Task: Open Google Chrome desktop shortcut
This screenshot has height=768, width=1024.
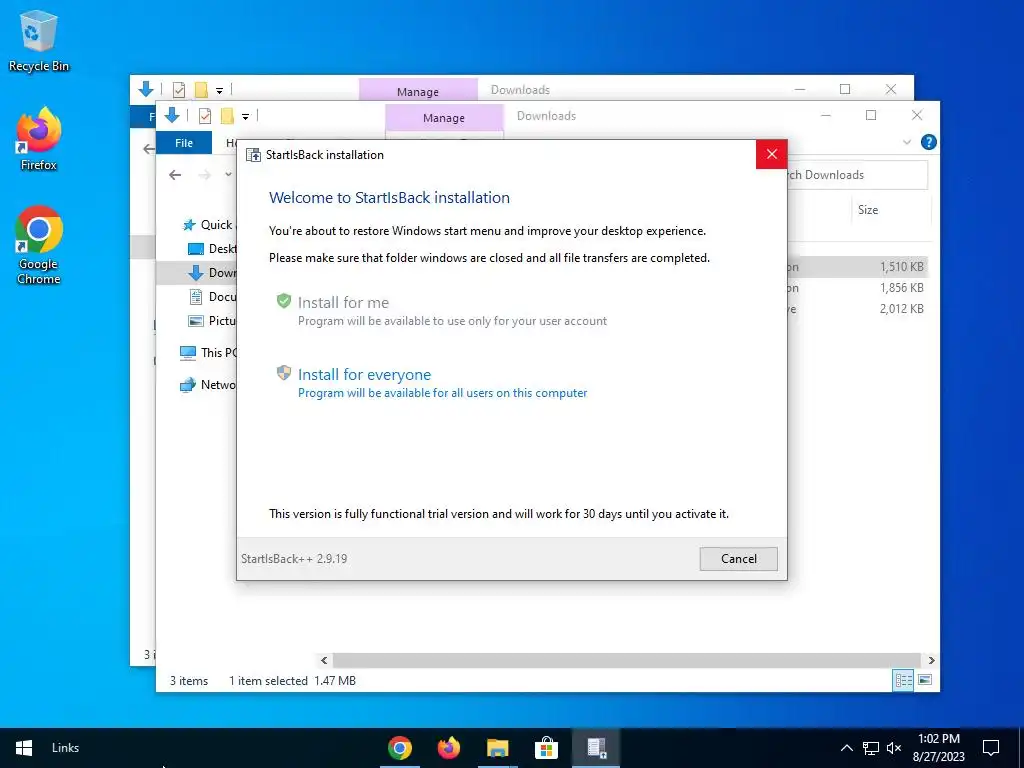Action: tap(39, 246)
